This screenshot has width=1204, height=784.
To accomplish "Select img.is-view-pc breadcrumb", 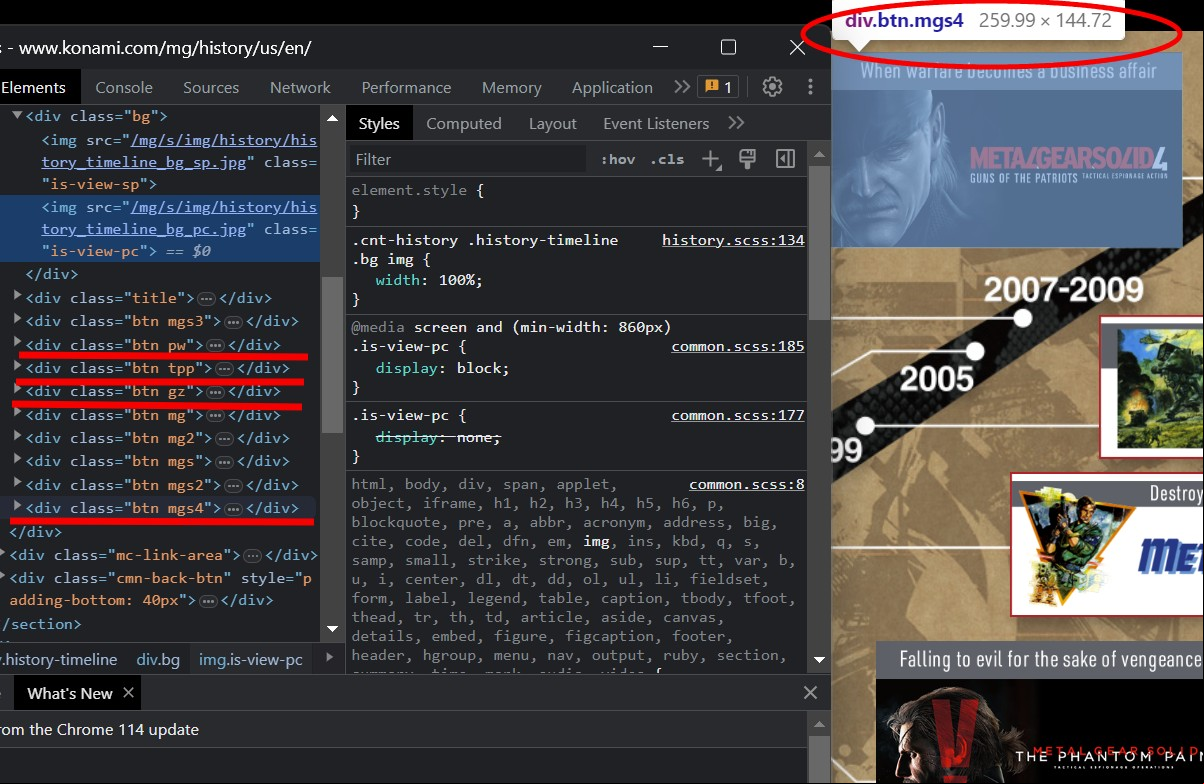I will (251, 659).
